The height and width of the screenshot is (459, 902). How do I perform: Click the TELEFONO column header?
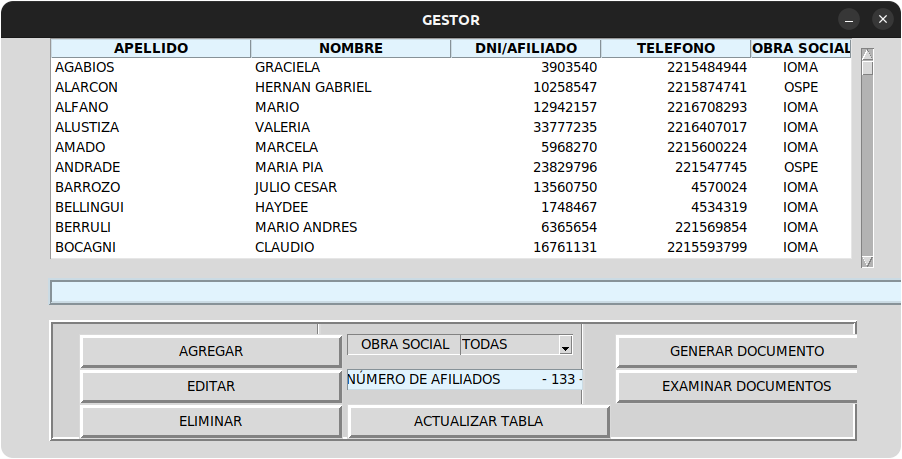[676, 48]
